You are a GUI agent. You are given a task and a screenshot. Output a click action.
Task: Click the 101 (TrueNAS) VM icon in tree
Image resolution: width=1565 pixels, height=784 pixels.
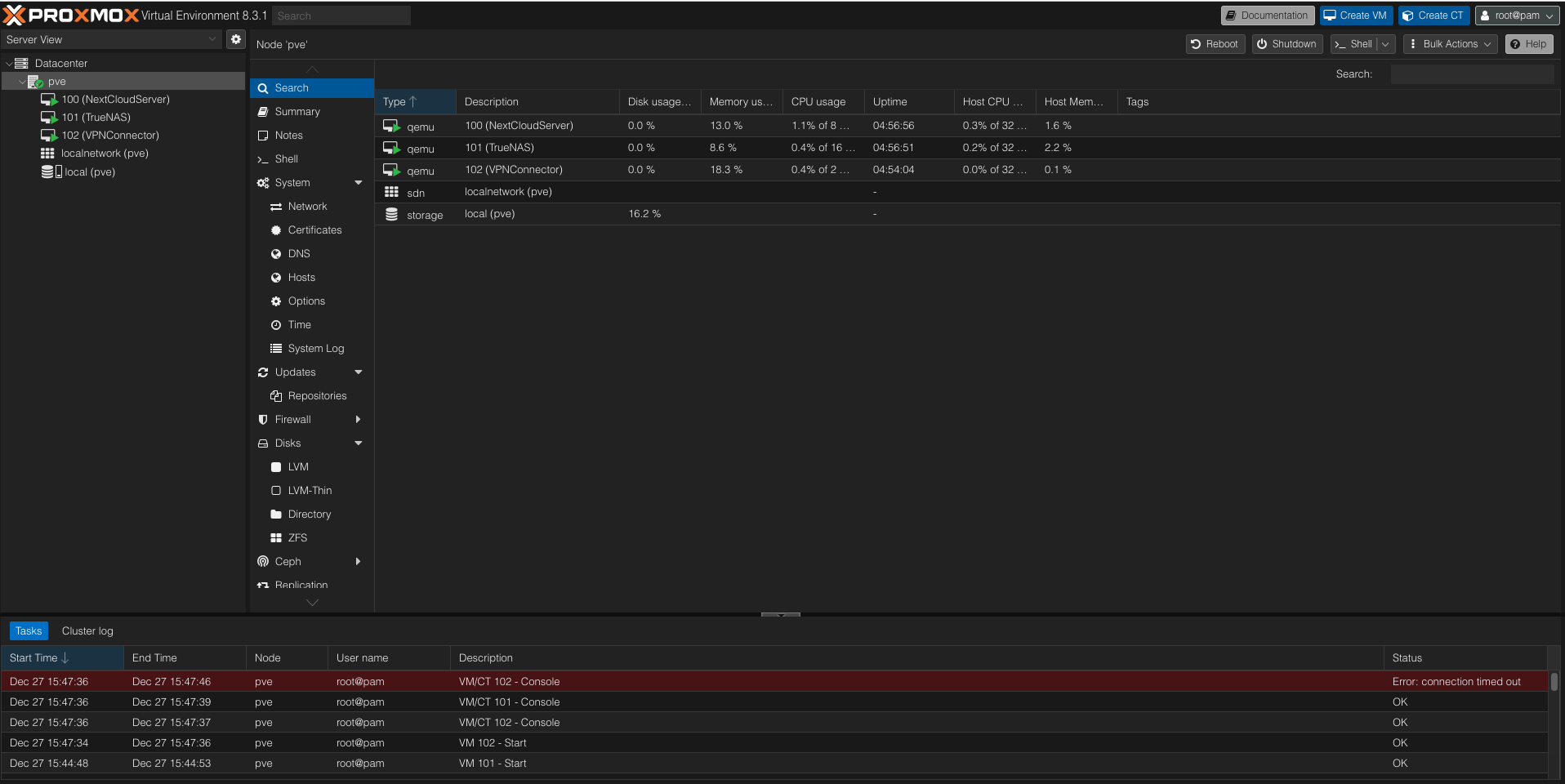49,118
